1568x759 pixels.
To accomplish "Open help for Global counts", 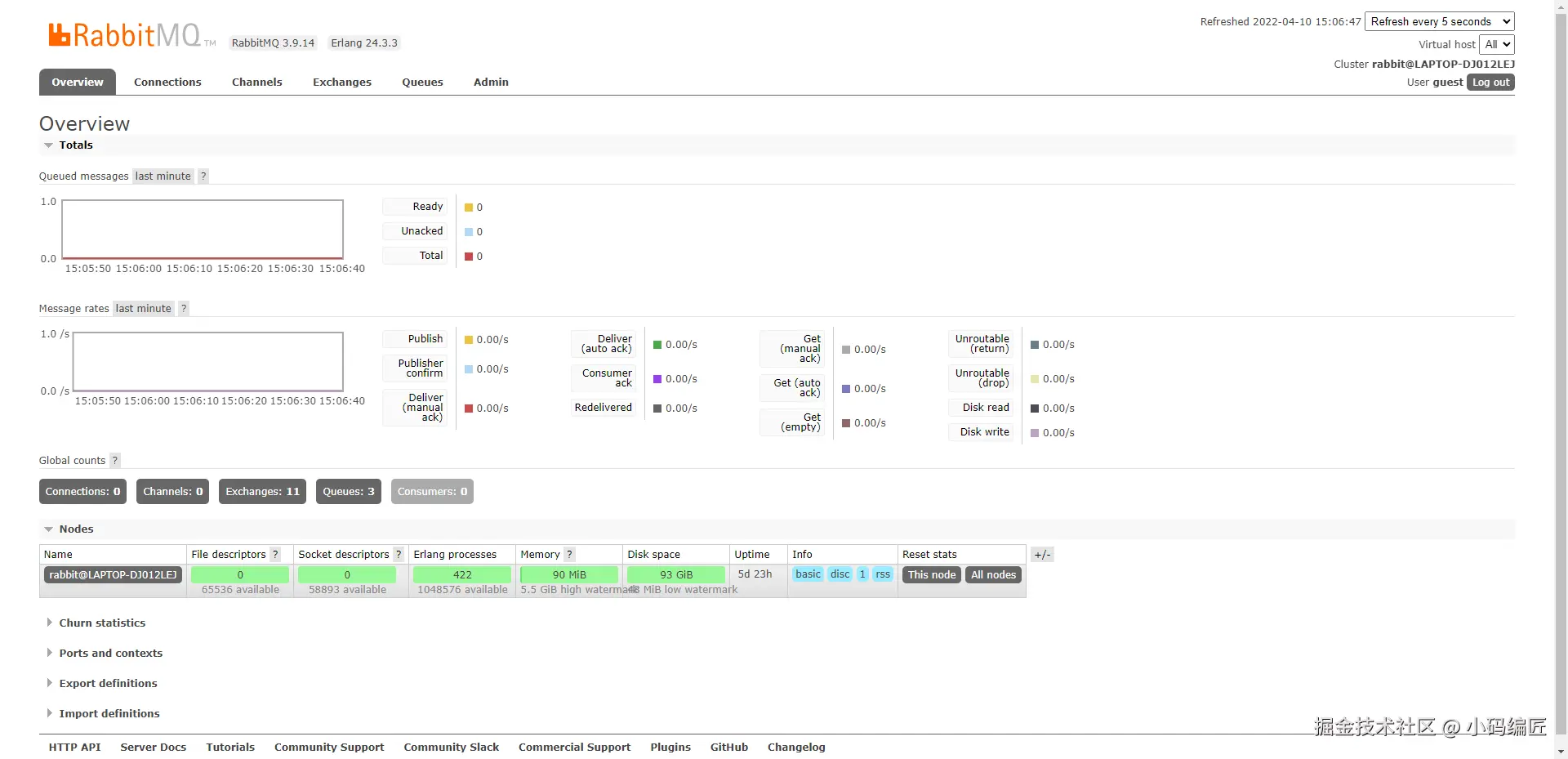I will coord(115,461).
